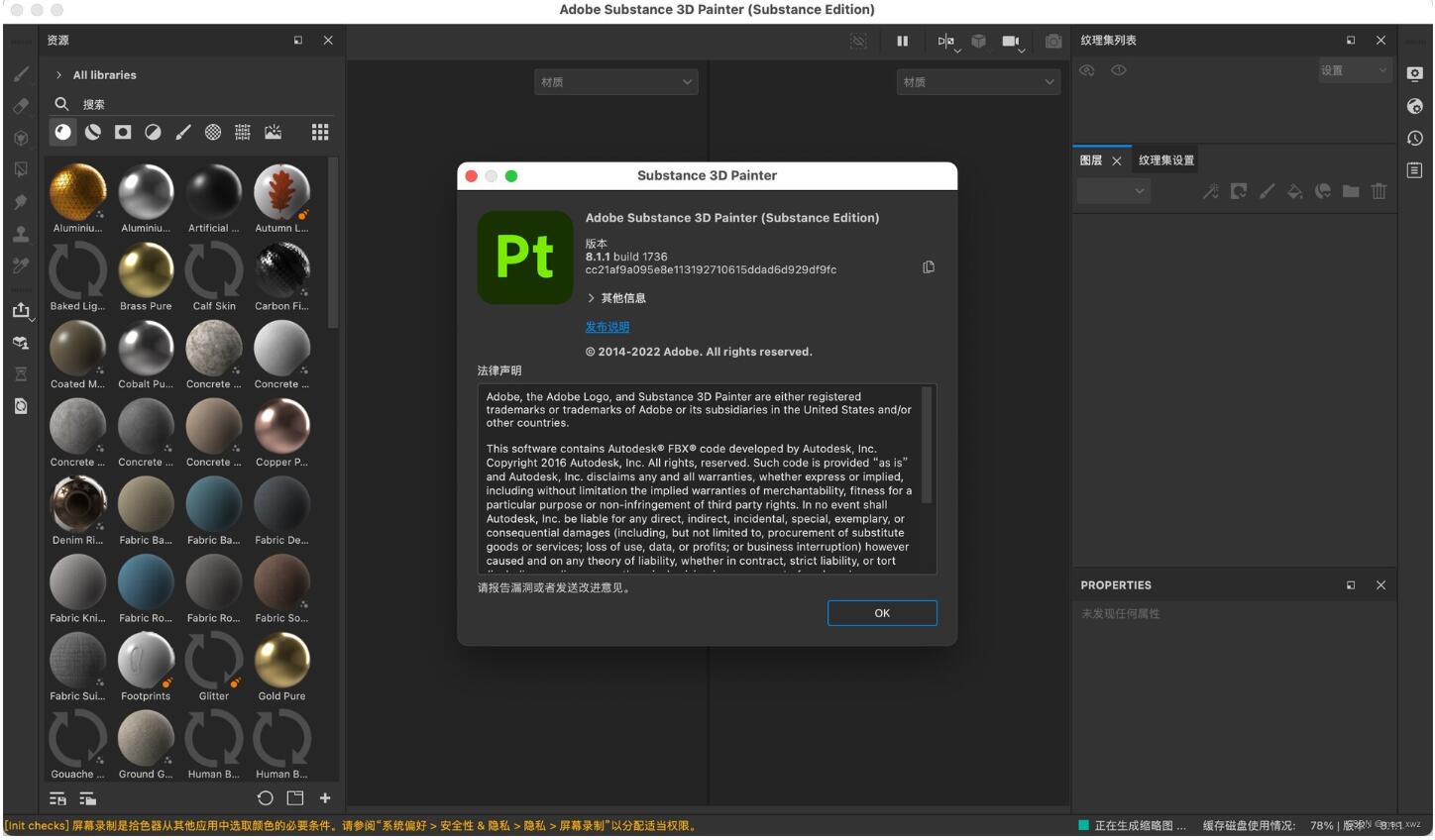
Task: Switch to the 图层 tab
Action: tap(1091, 160)
